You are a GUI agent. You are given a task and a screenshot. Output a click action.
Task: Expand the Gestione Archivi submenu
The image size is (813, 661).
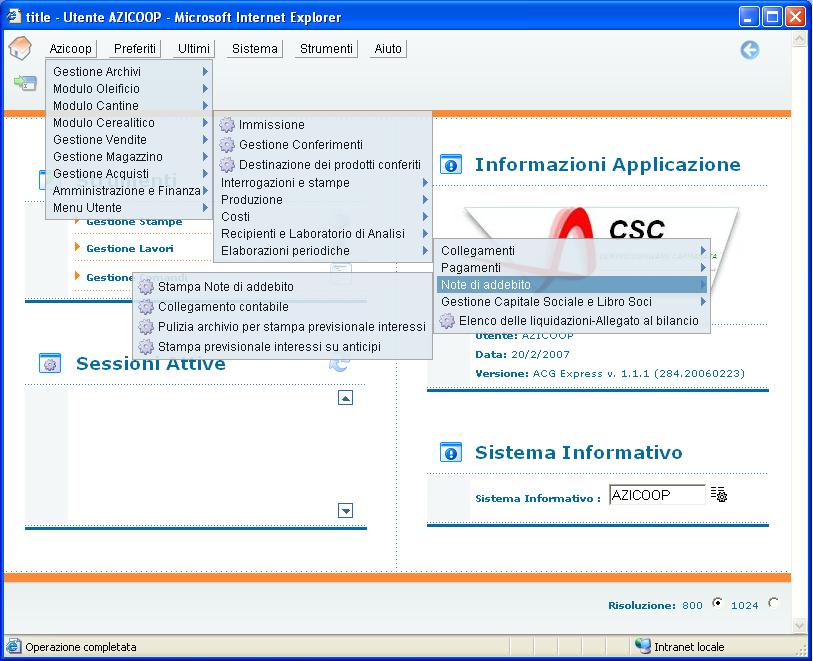click(x=129, y=72)
